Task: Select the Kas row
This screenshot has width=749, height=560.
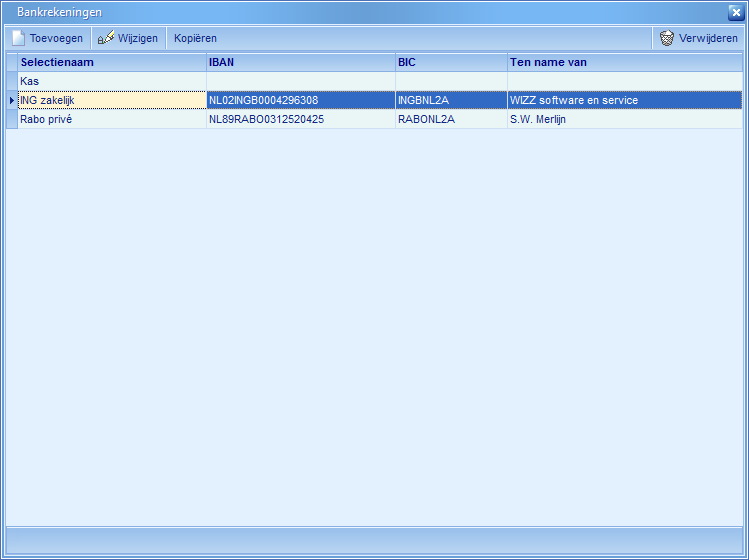Action: pyautogui.click(x=110, y=81)
